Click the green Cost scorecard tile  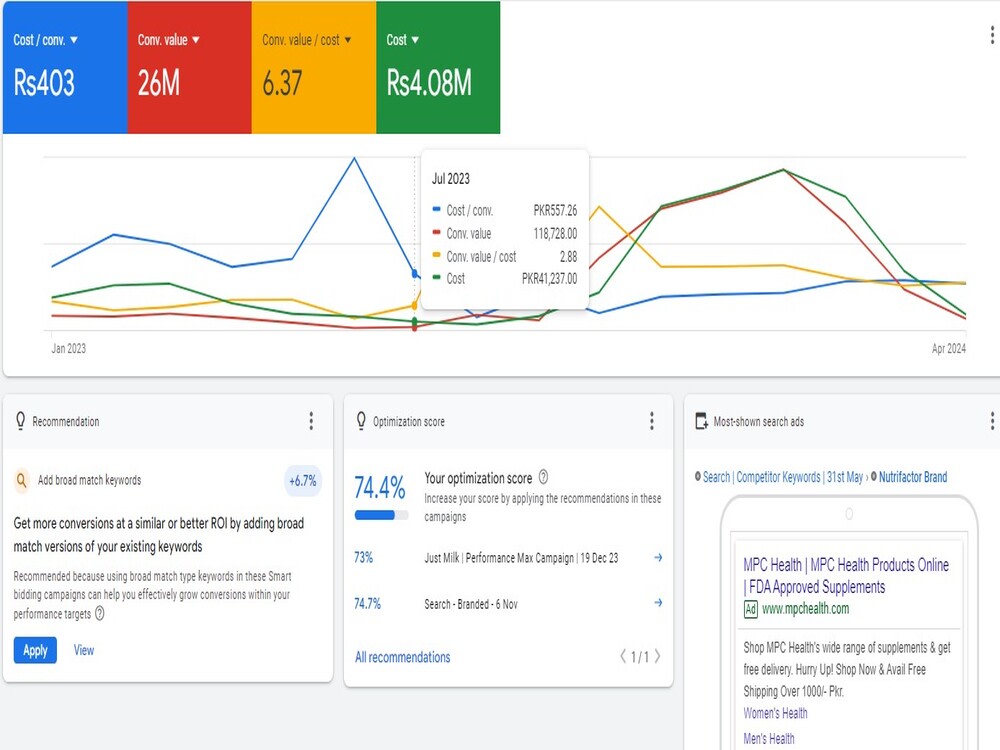(x=438, y=68)
